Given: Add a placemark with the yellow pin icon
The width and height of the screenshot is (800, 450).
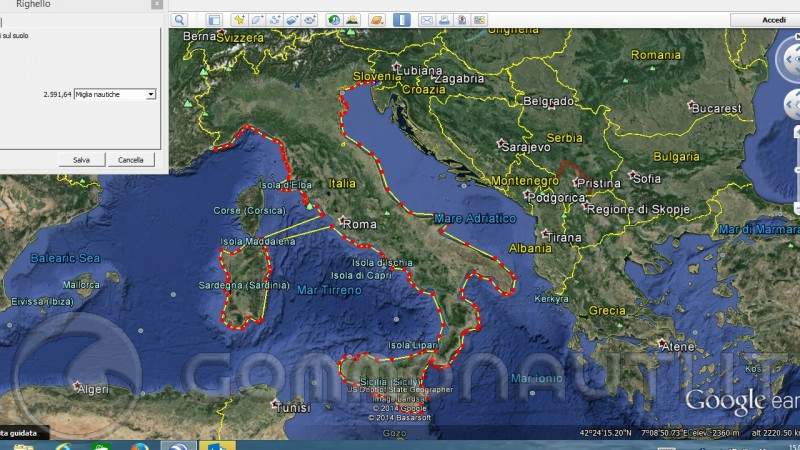Looking at the screenshot, I should coord(239,20).
